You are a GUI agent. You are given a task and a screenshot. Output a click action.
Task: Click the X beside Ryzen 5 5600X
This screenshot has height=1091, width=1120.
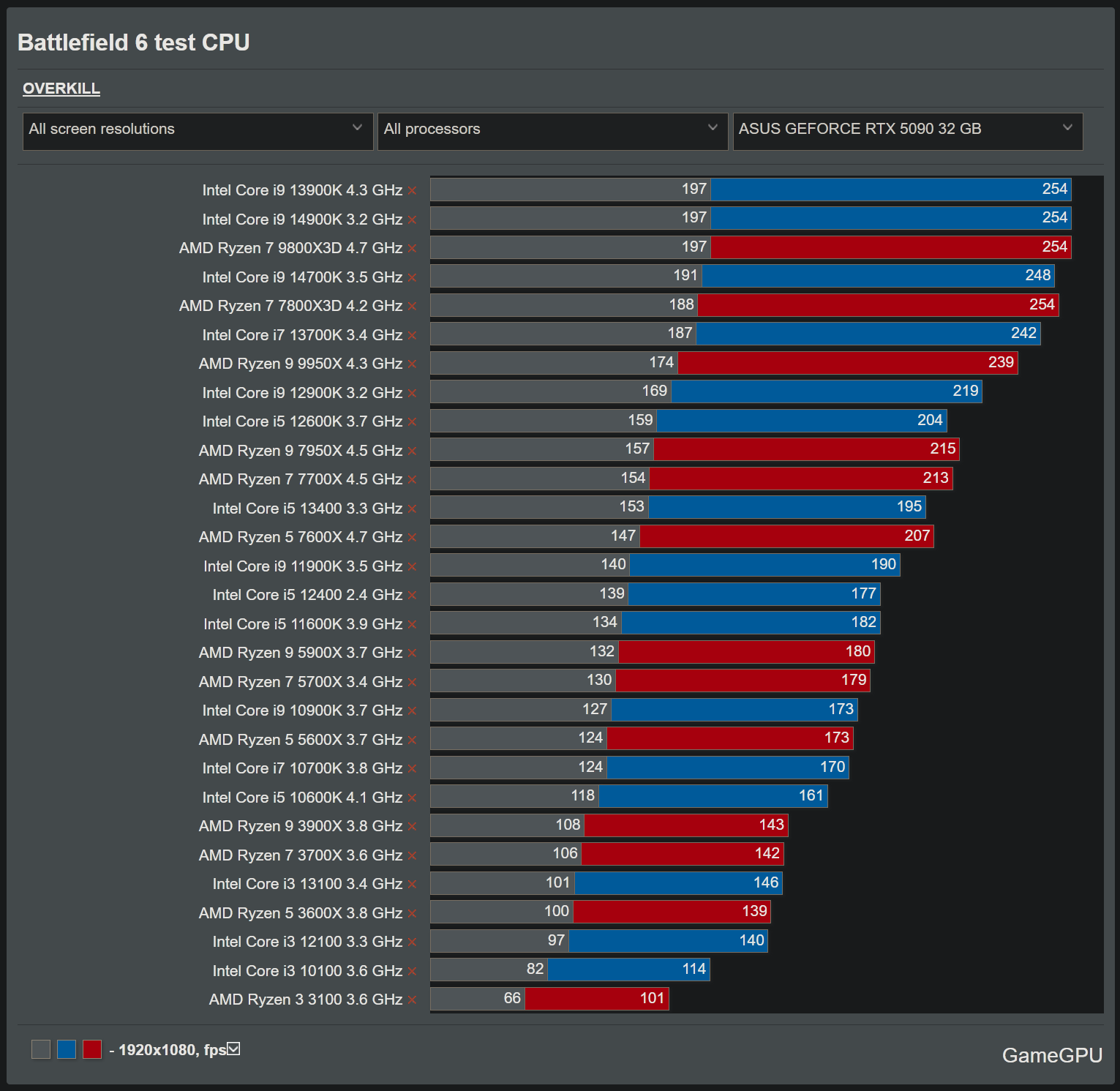[413, 741]
